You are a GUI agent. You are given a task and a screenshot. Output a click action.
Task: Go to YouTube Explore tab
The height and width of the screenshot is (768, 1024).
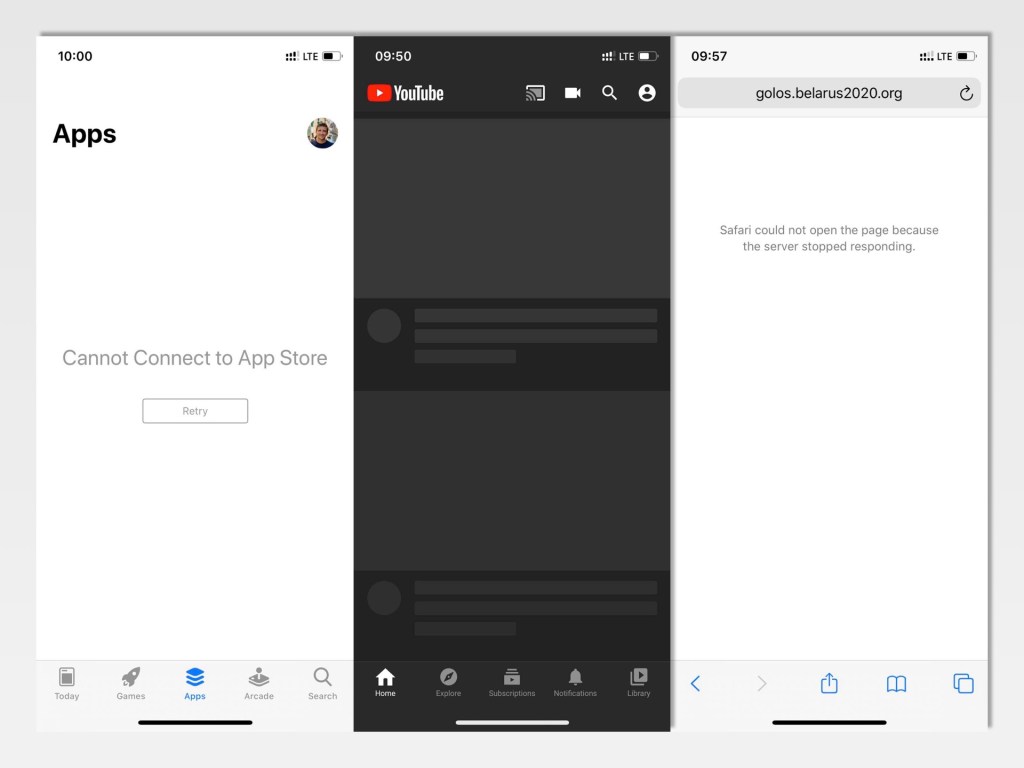click(x=449, y=683)
